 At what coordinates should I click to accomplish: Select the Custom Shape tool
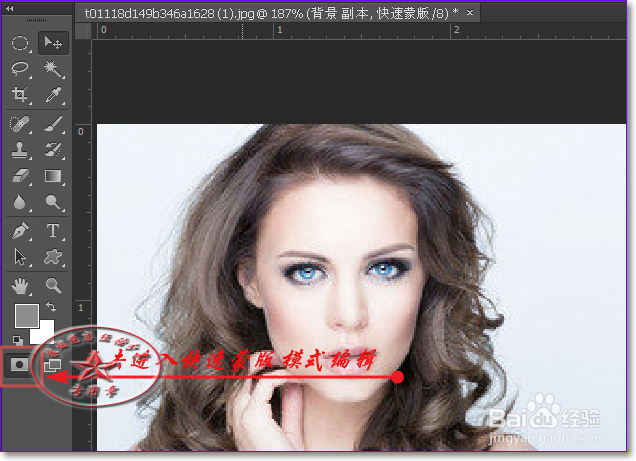[53, 257]
